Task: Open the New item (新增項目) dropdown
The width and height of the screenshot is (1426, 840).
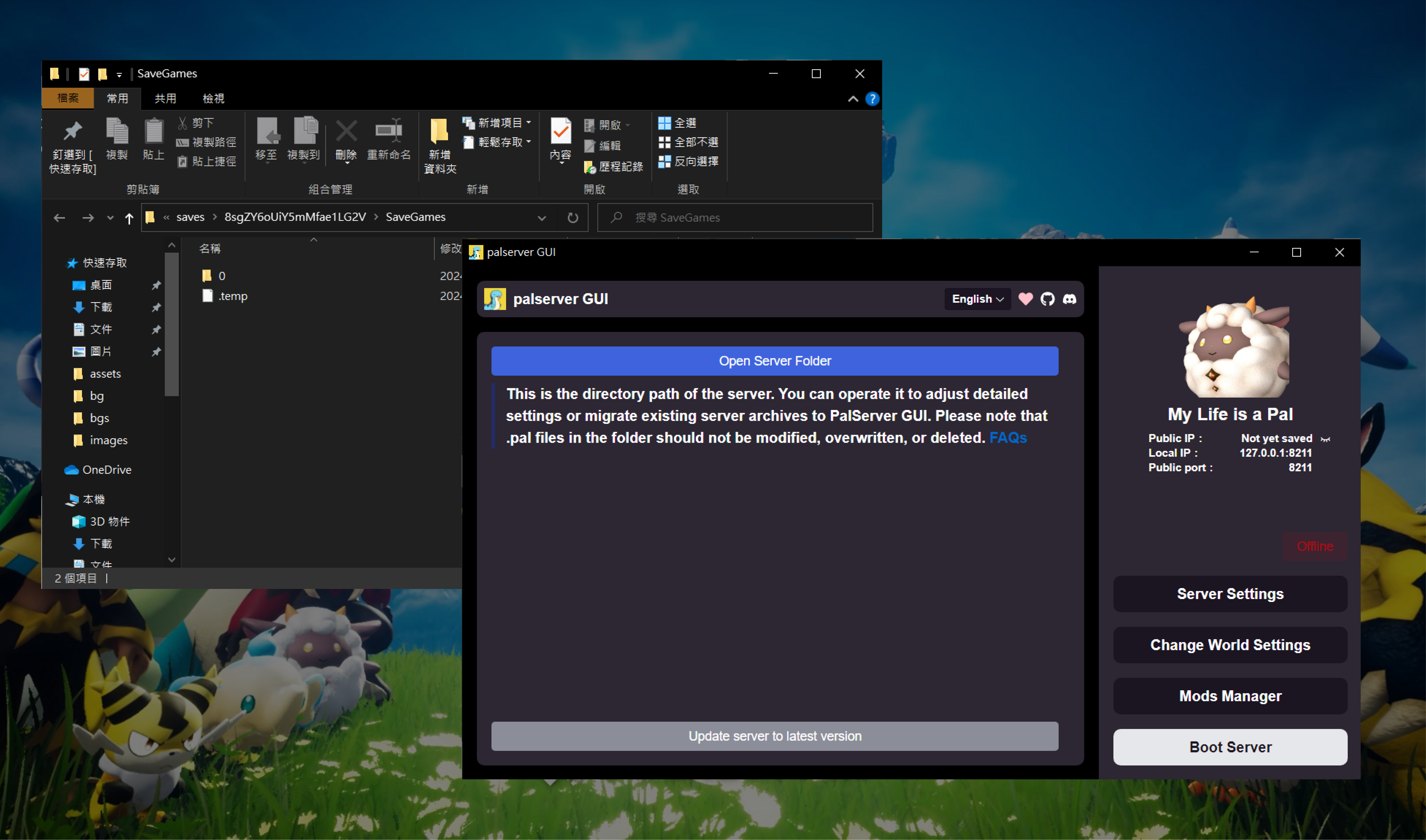Action: (x=497, y=123)
